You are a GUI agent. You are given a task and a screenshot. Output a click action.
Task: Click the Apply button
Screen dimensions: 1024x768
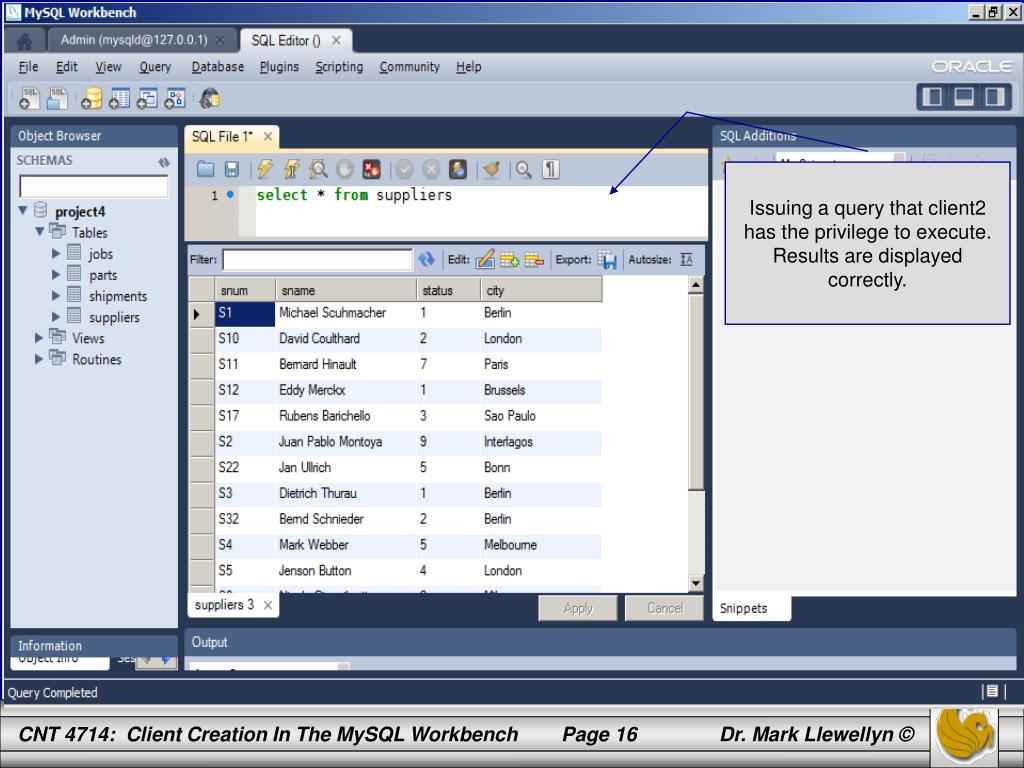click(x=578, y=608)
